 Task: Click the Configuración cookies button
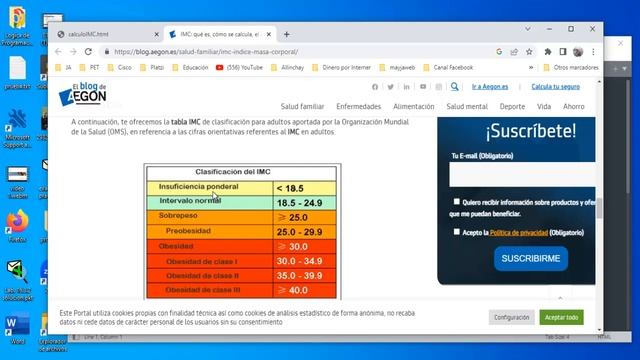511,317
